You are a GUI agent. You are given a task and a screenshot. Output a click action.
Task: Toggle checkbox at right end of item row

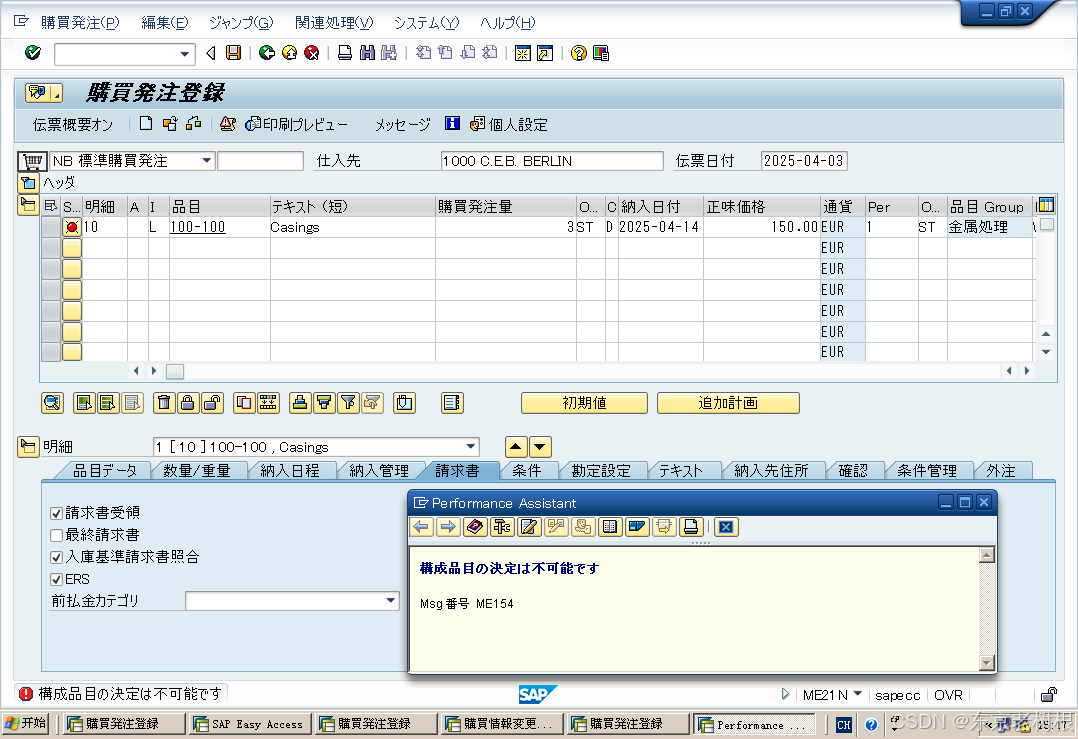point(1047,224)
